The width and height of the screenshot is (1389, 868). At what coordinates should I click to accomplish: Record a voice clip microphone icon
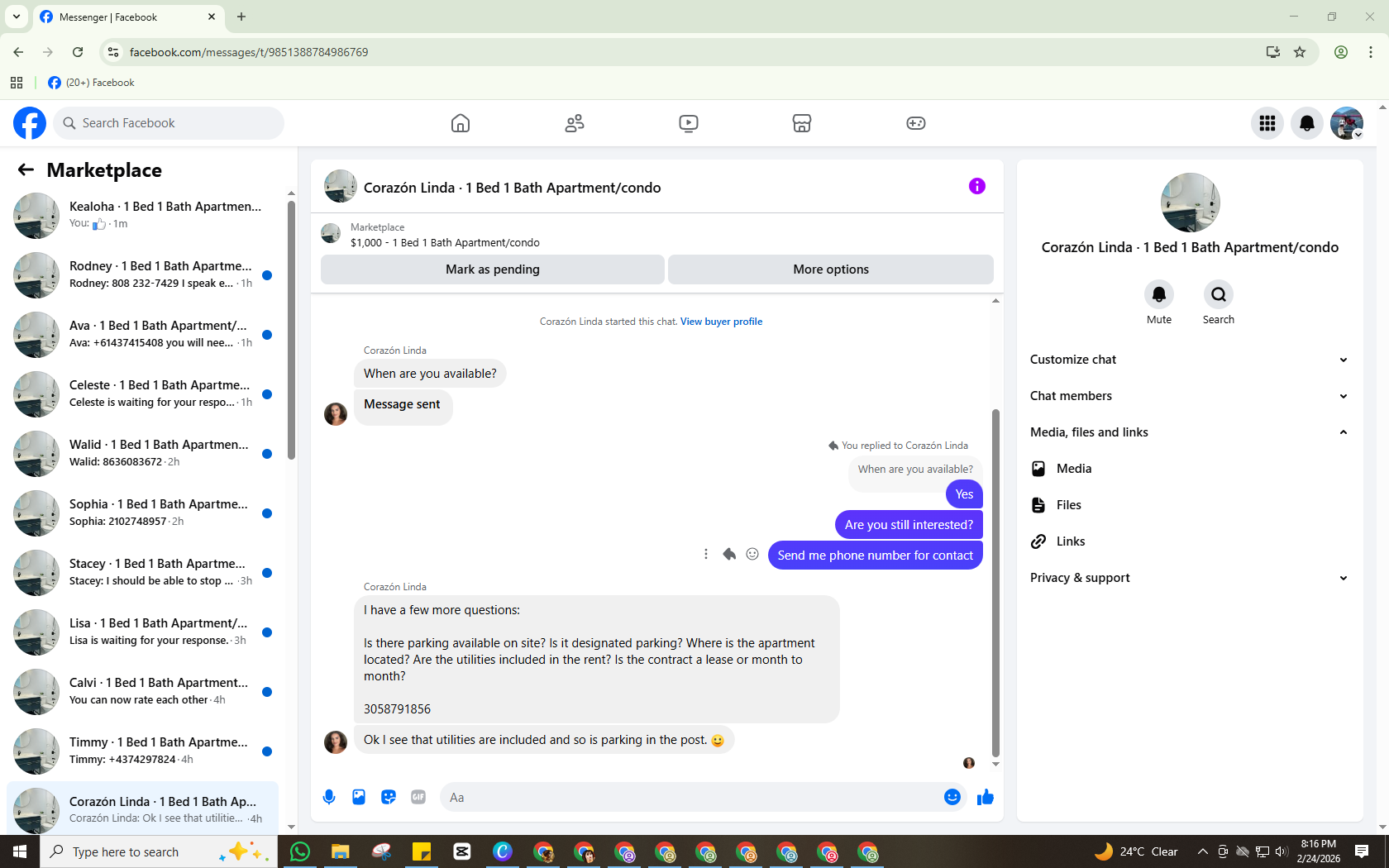[329, 797]
